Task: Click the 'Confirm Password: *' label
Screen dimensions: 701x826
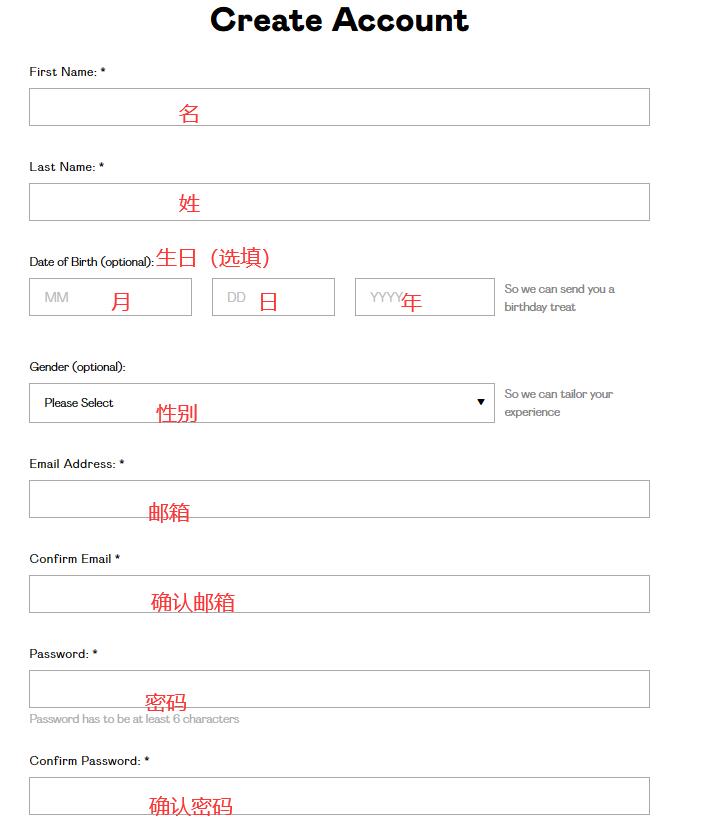Action: click(89, 761)
